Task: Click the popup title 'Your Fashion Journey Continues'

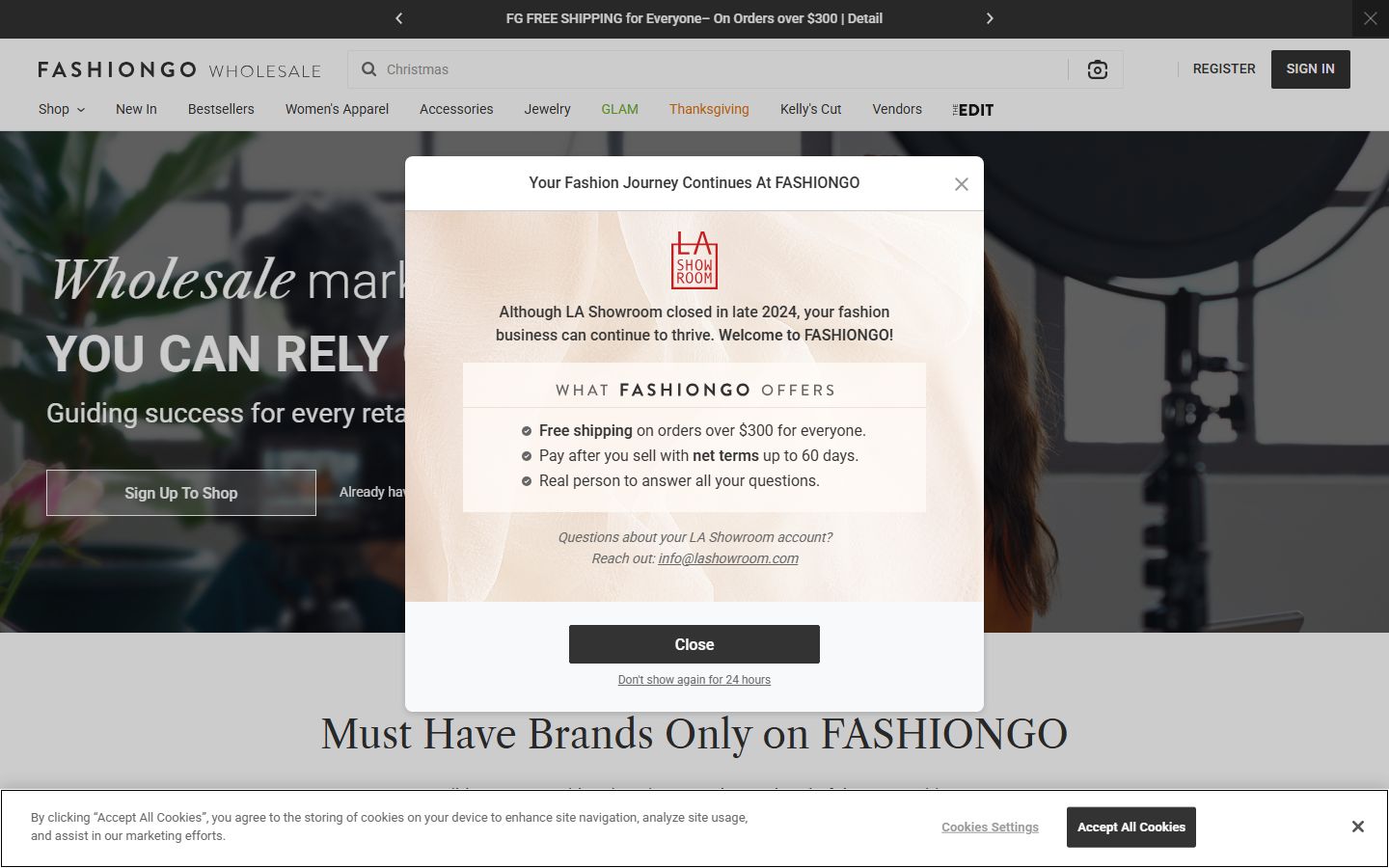Action: point(694,183)
